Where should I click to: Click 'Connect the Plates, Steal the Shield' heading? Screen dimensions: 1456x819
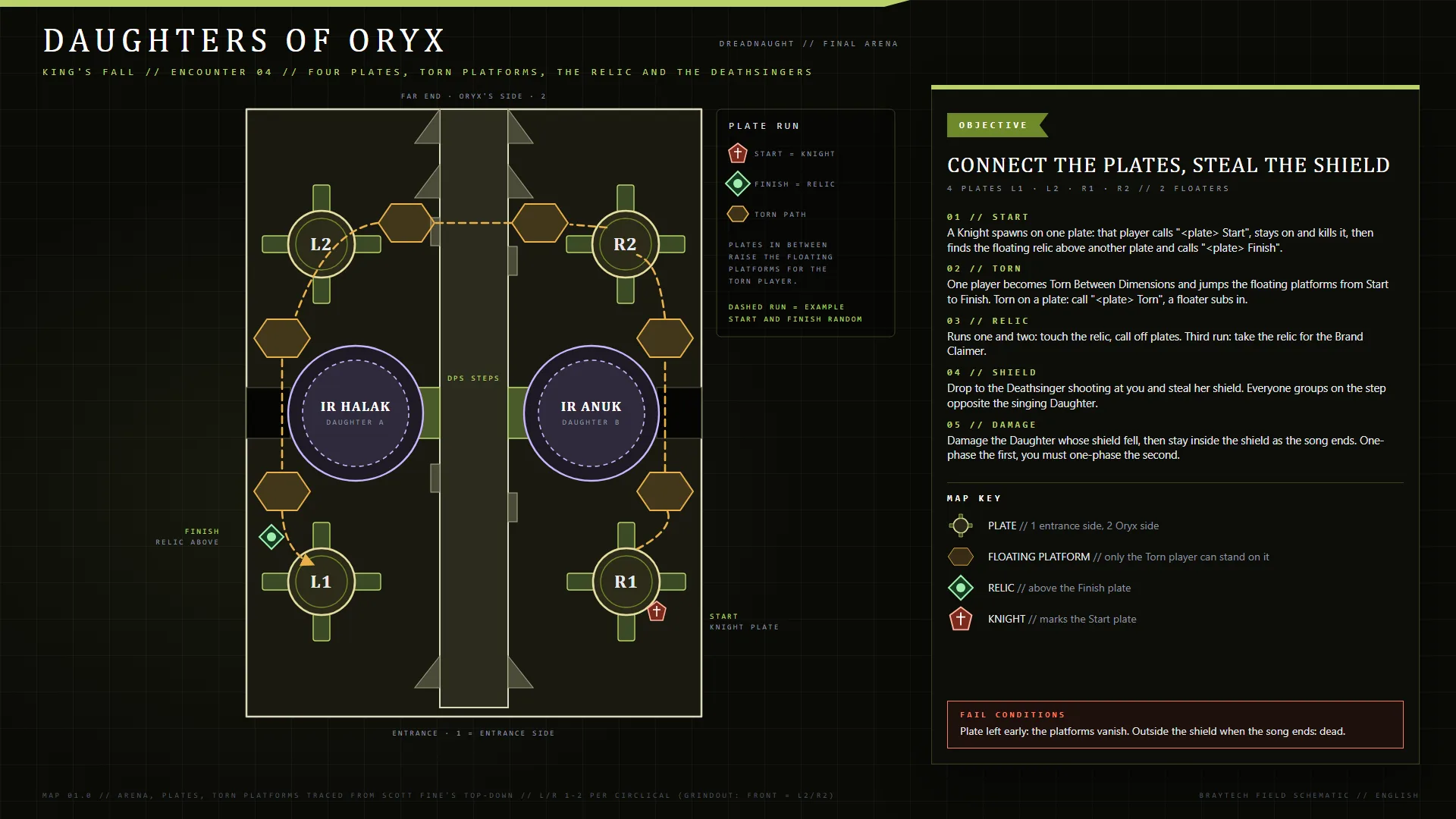[1169, 165]
